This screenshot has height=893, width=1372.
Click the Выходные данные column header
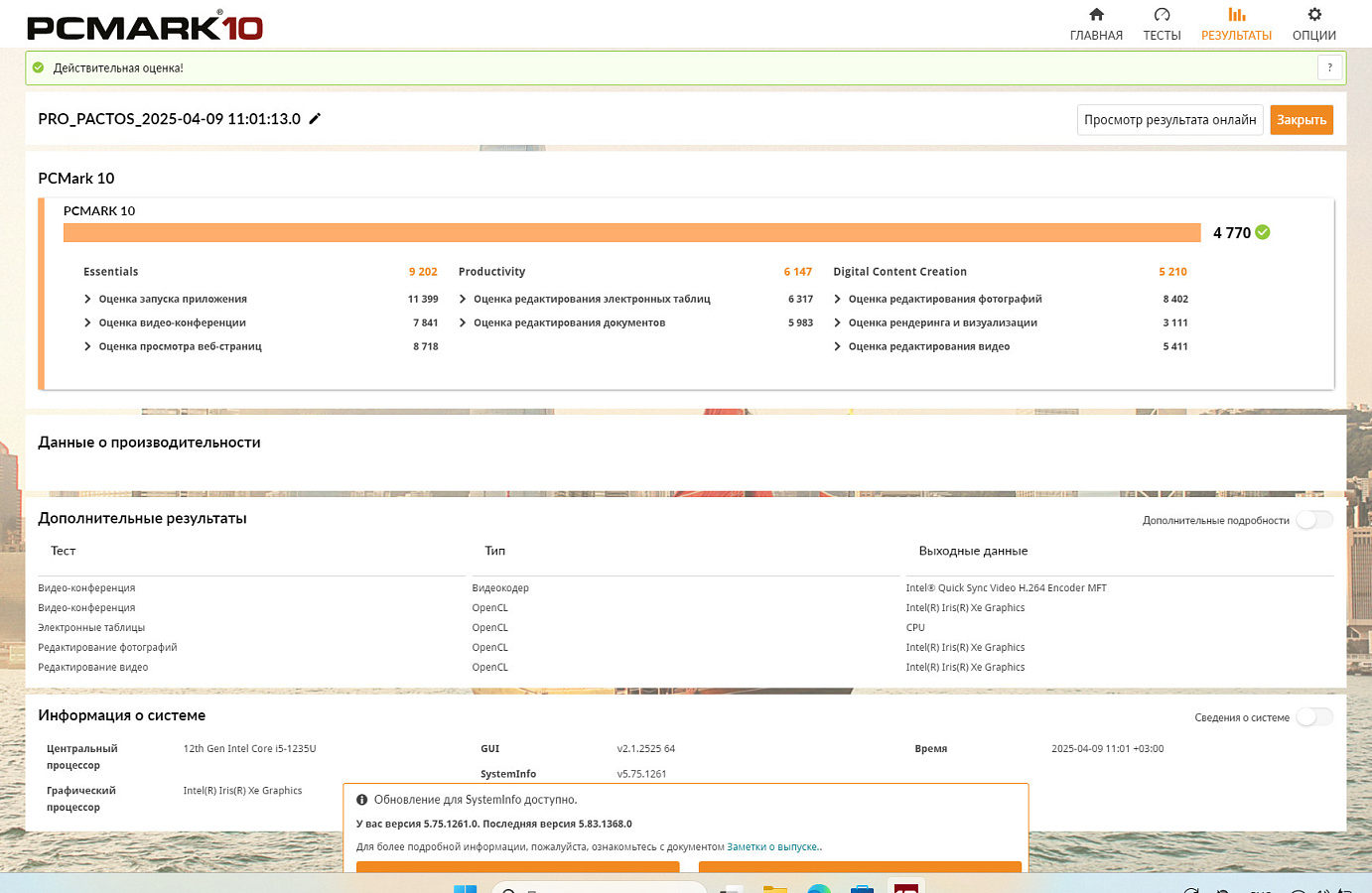(973, 551)
